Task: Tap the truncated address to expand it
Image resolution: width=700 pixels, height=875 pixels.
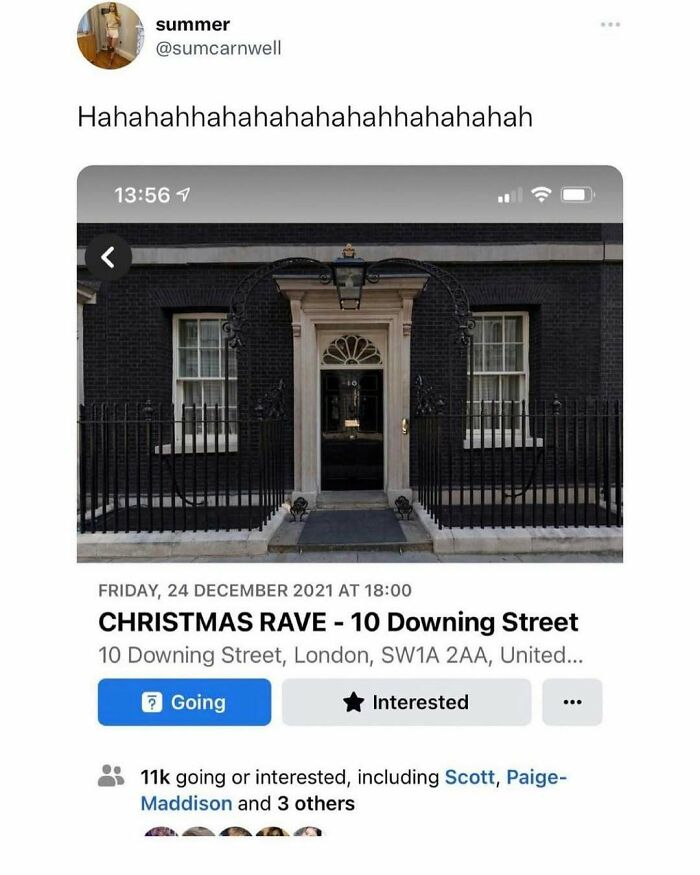Action: pos(341,655)
